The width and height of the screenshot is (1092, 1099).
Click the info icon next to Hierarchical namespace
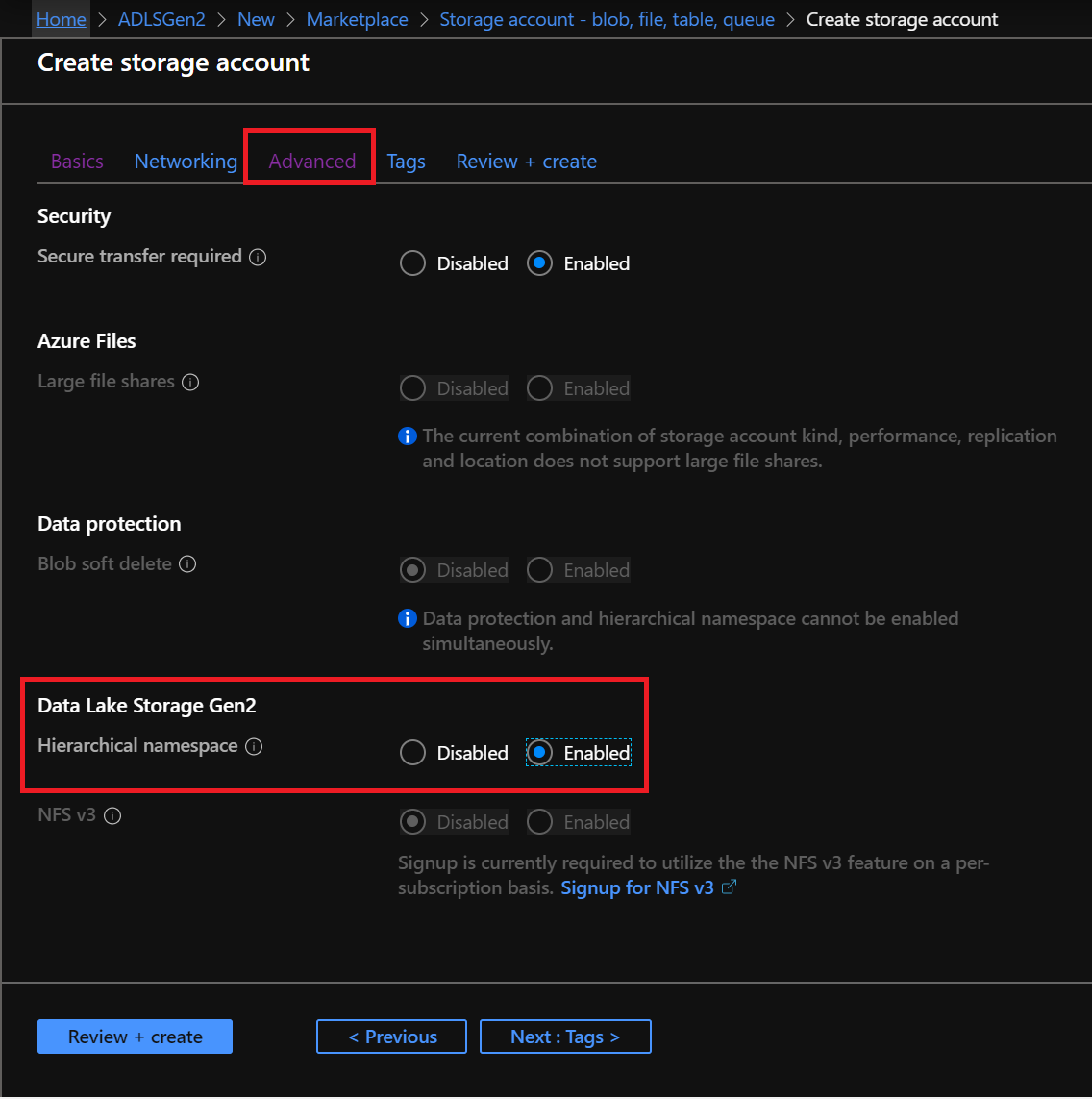(253, 746)
